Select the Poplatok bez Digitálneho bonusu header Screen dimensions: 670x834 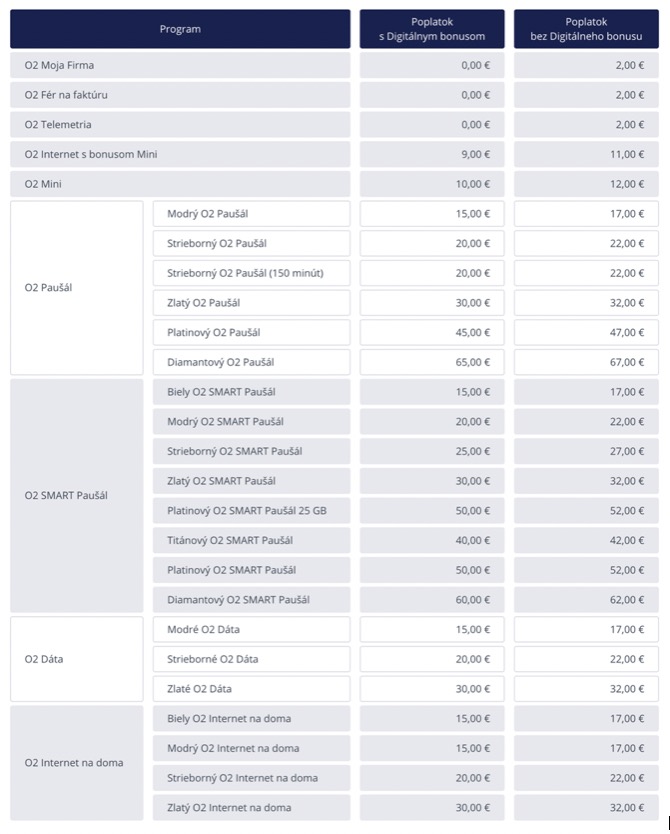pyautogui.click(x=586, y=29)
